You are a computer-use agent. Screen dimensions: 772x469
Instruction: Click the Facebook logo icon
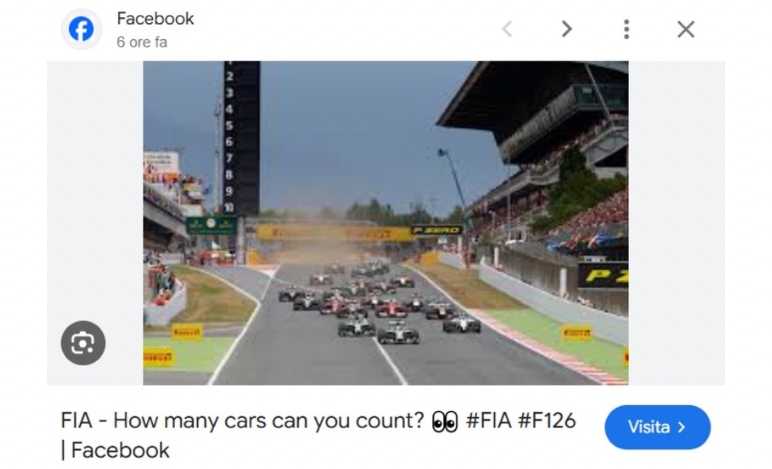[81, 29]
